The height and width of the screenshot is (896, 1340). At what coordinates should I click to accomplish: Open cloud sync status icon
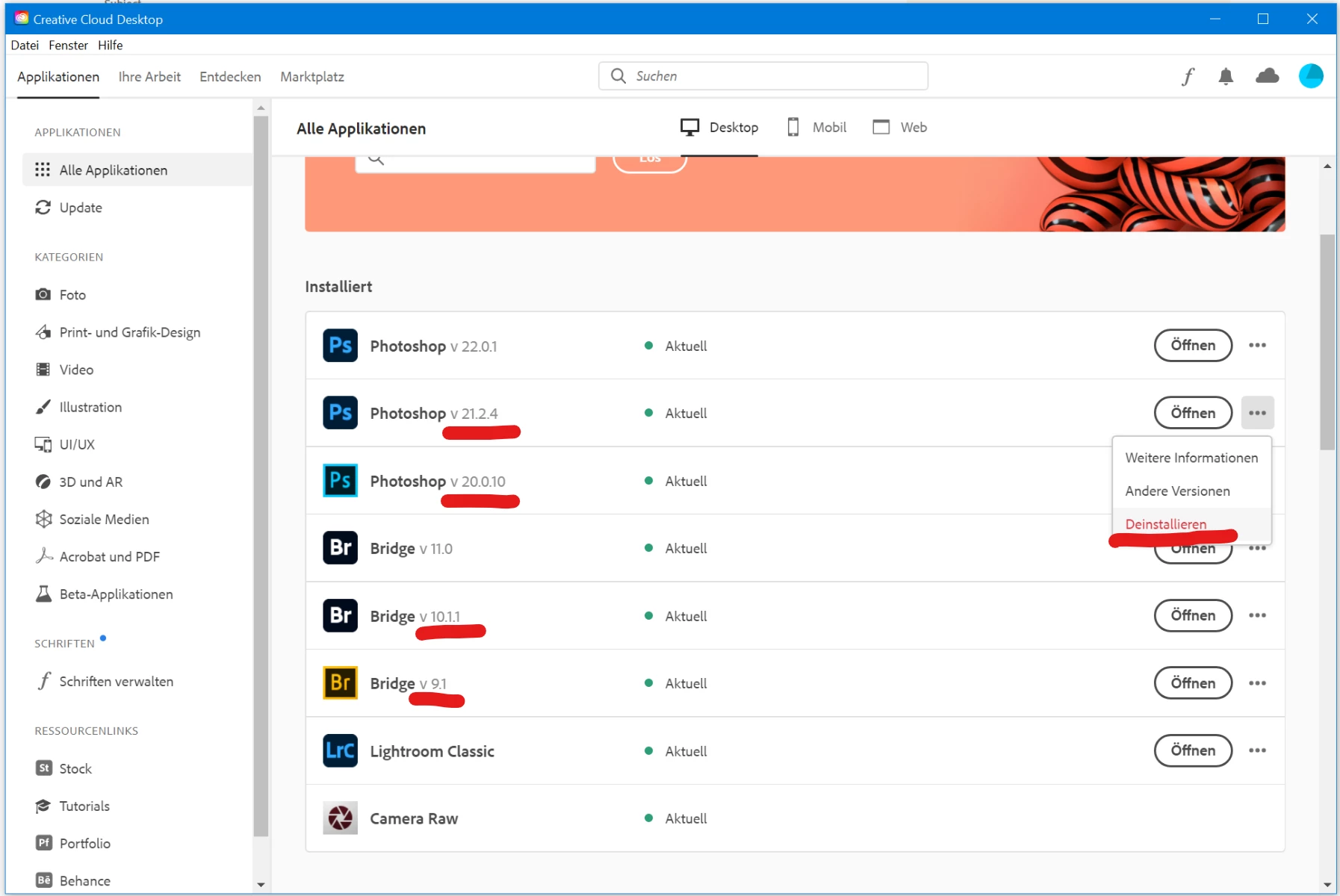pyautogui.click(x=1268, y=75)
